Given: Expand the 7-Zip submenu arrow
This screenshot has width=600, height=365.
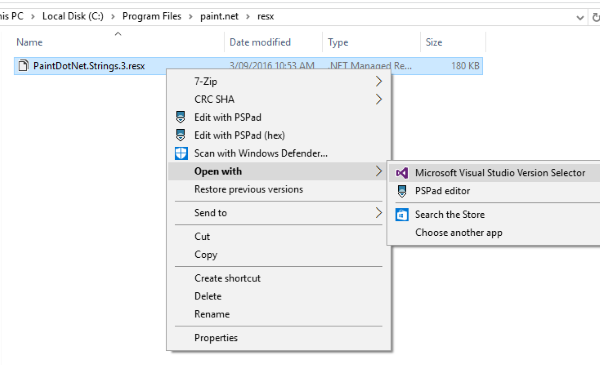Looking at the screenshot, I should coord(378,81).
